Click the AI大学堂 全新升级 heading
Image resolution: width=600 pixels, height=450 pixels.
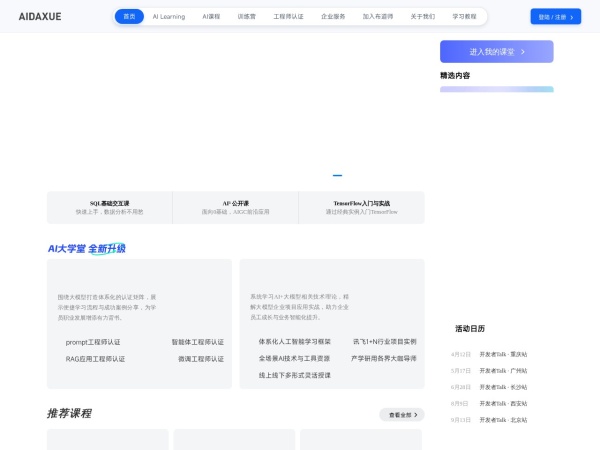click(x=86, y=249)
